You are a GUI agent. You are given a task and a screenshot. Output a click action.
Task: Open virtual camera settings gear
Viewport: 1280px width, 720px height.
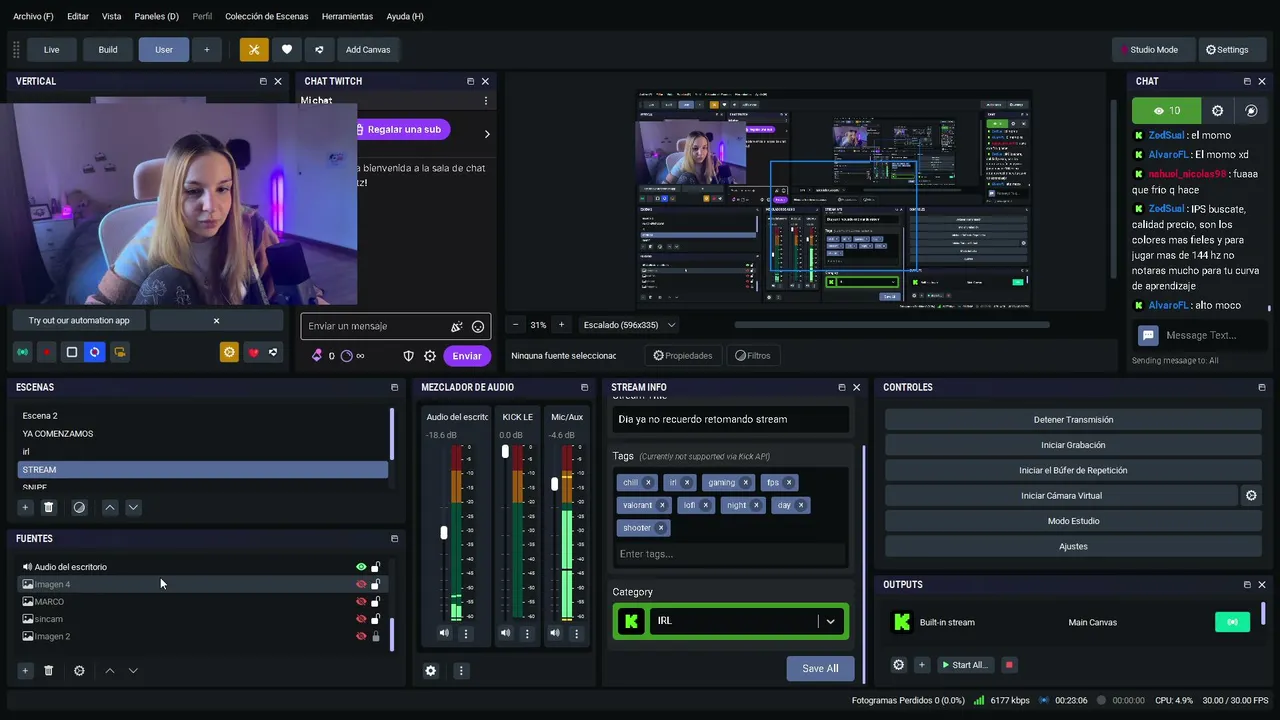1250,495
